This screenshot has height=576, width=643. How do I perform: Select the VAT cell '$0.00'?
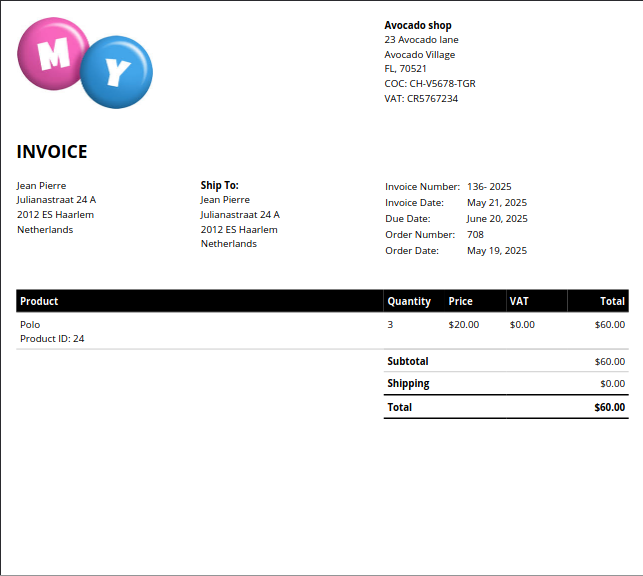point(522,325)
